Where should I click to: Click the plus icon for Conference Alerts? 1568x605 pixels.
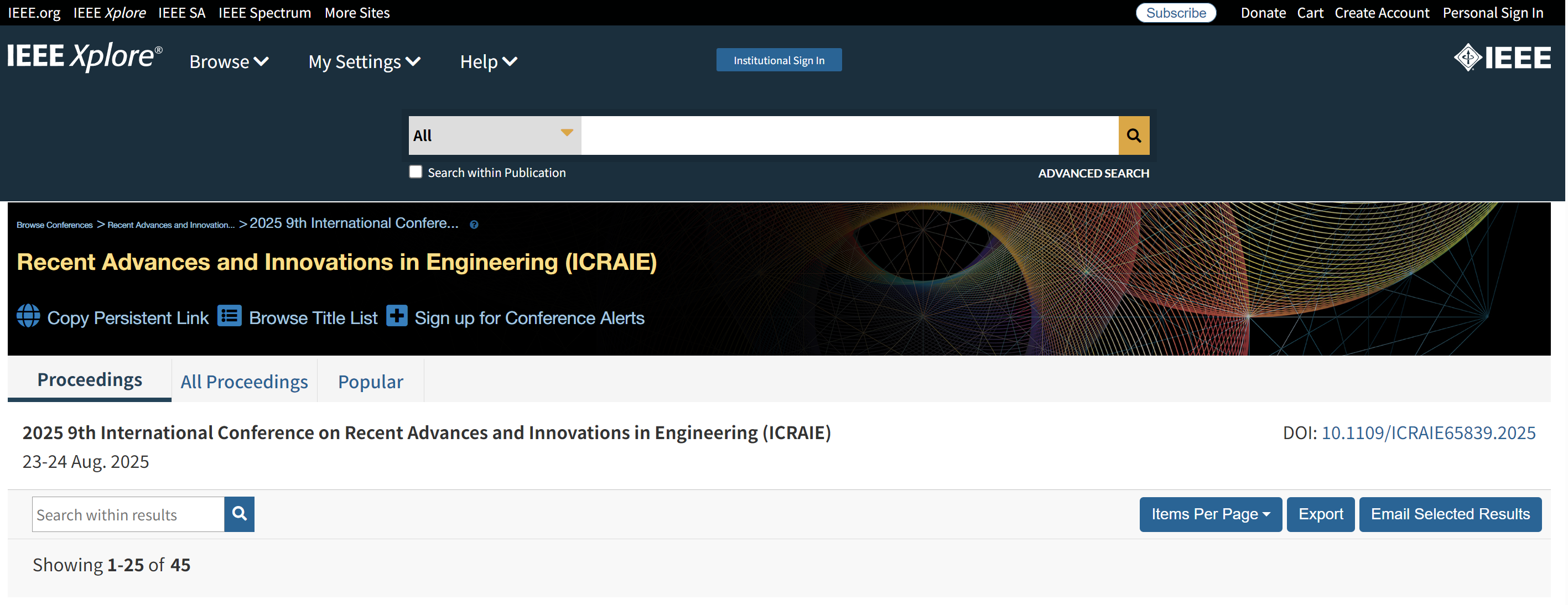[x=397, y=316]
